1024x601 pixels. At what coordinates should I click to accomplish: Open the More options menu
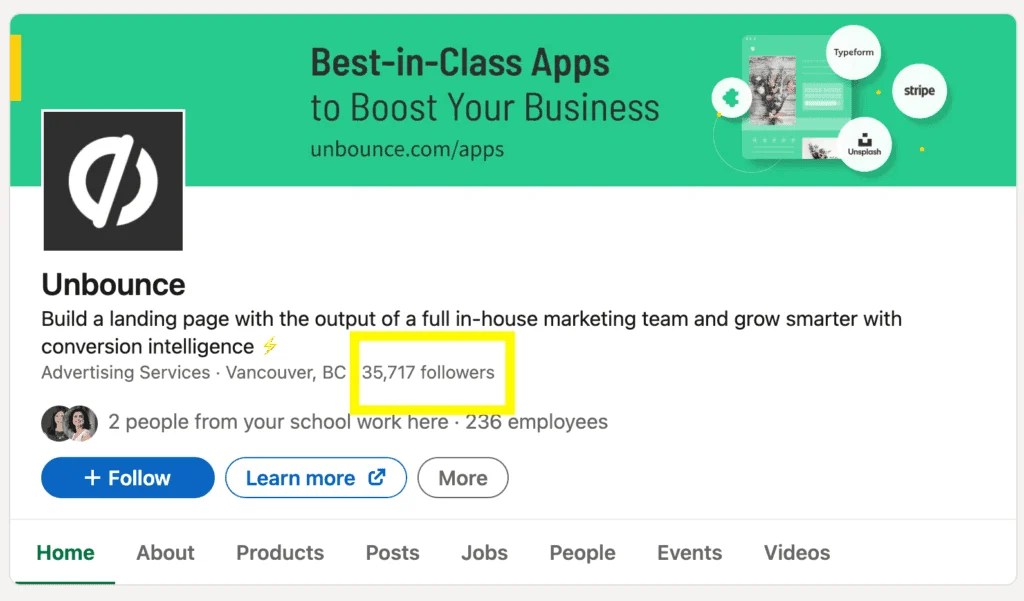point(463,477)
